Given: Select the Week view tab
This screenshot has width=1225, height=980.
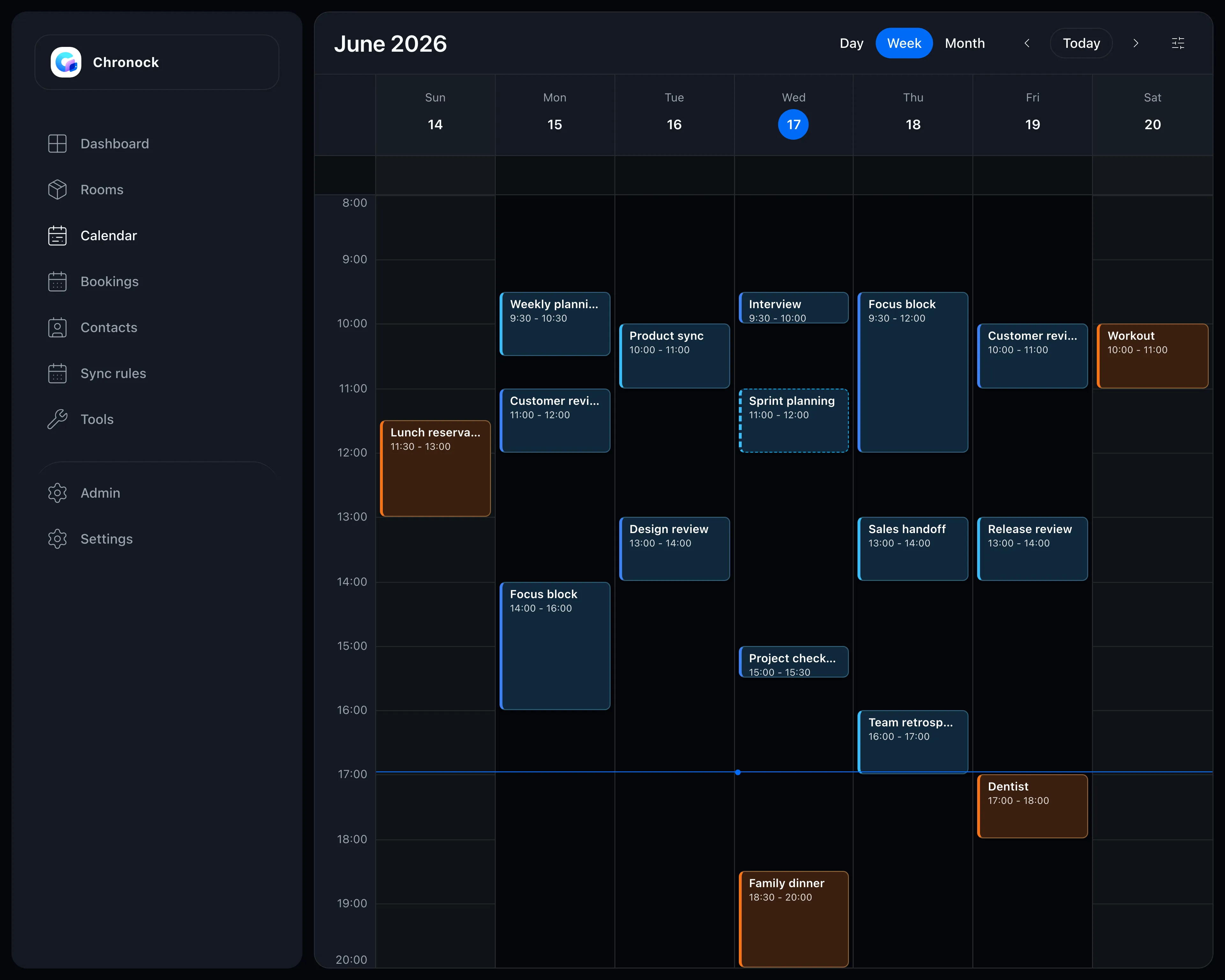Looking at the screenshot, I should click(x=904, y=43).
